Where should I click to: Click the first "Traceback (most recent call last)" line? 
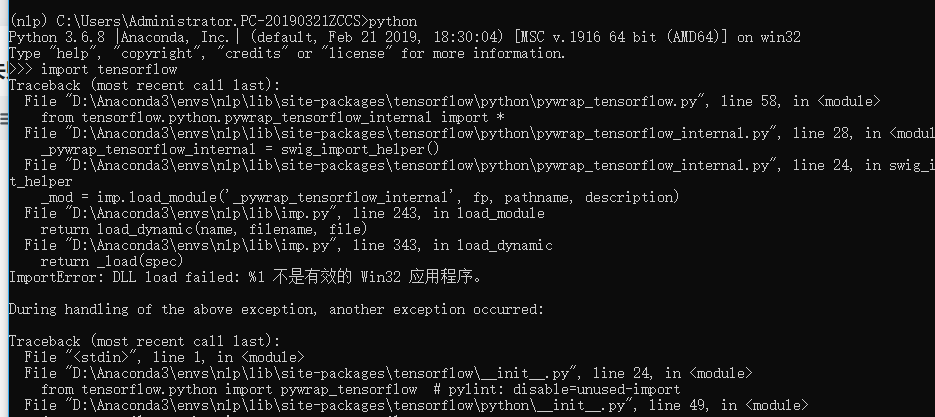[145, 86]
